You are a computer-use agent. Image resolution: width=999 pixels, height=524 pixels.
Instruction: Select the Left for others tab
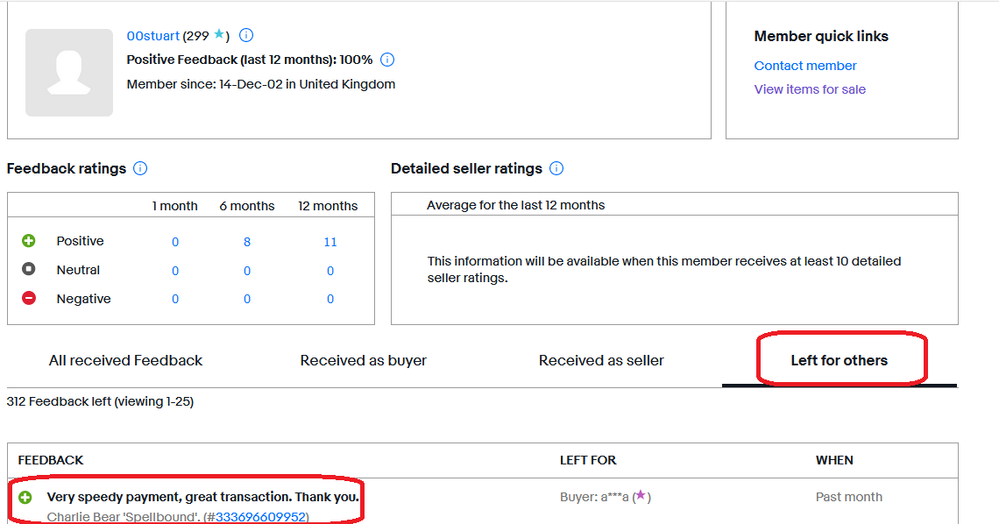839,360
